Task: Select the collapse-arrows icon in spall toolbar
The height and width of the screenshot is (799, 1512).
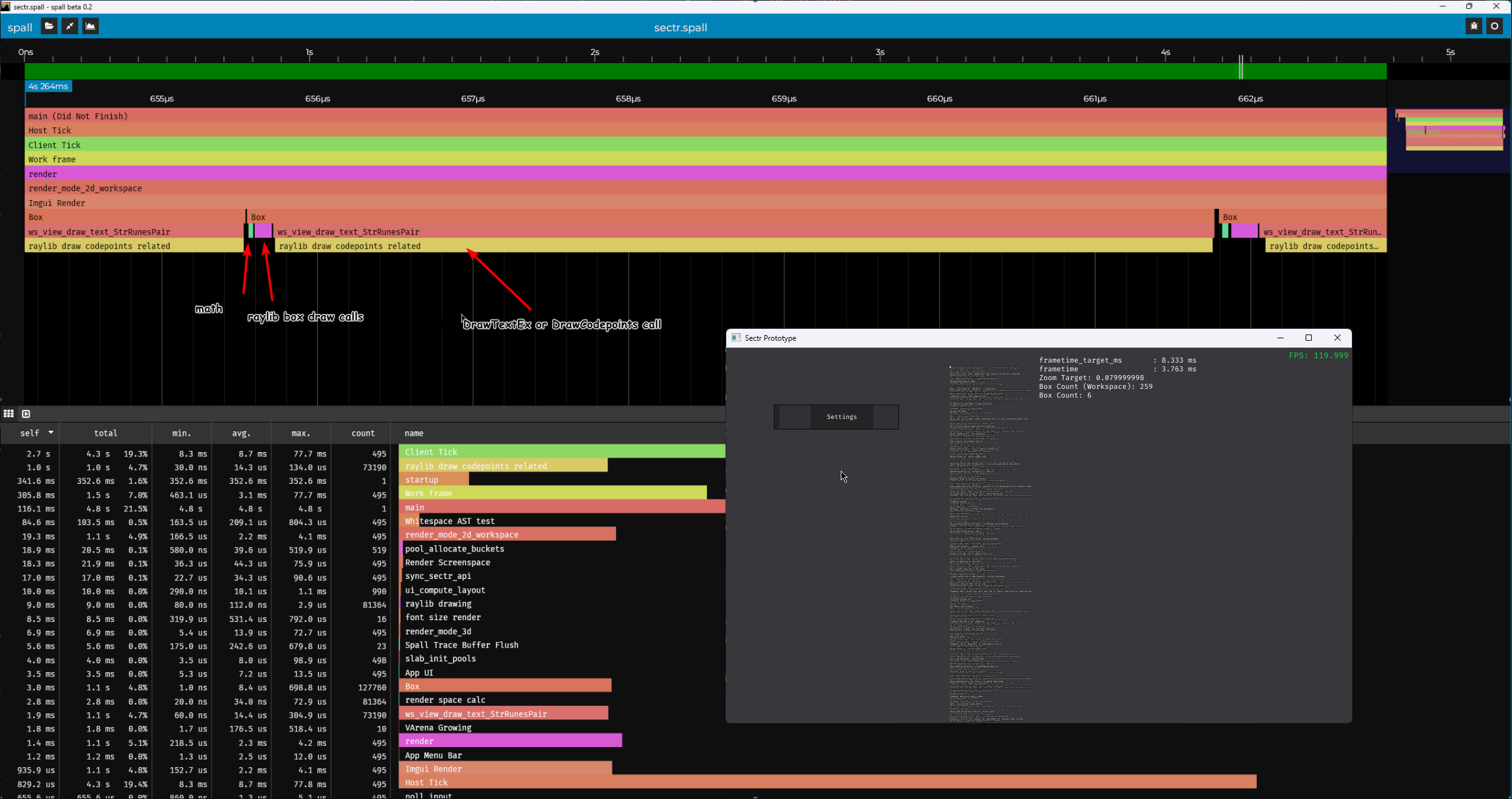Action: point(69,26)
